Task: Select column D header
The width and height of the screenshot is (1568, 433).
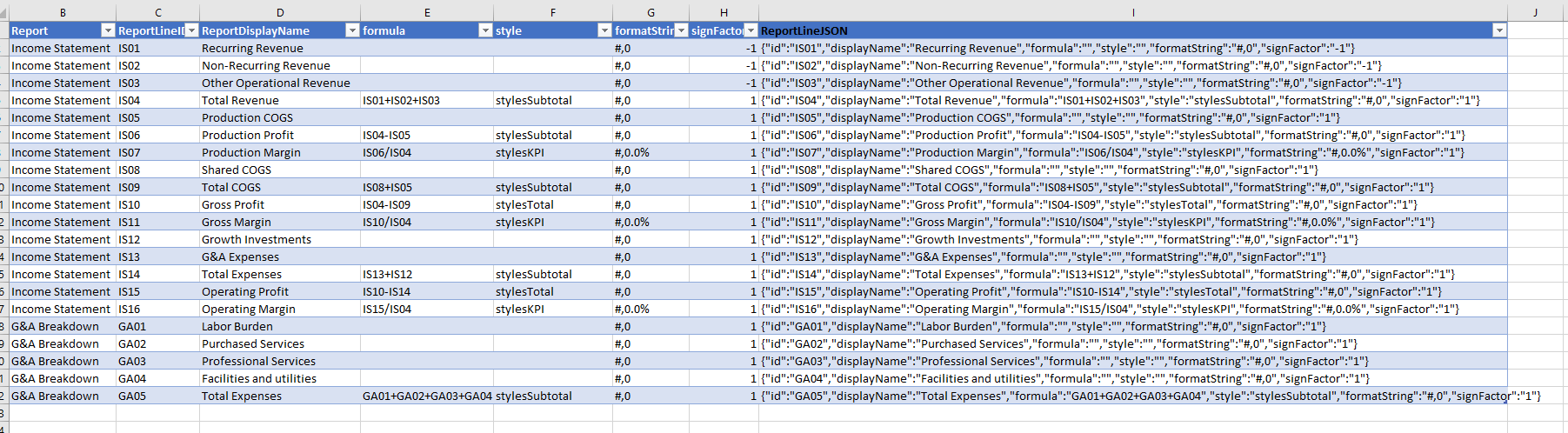Action: point(280,12)
